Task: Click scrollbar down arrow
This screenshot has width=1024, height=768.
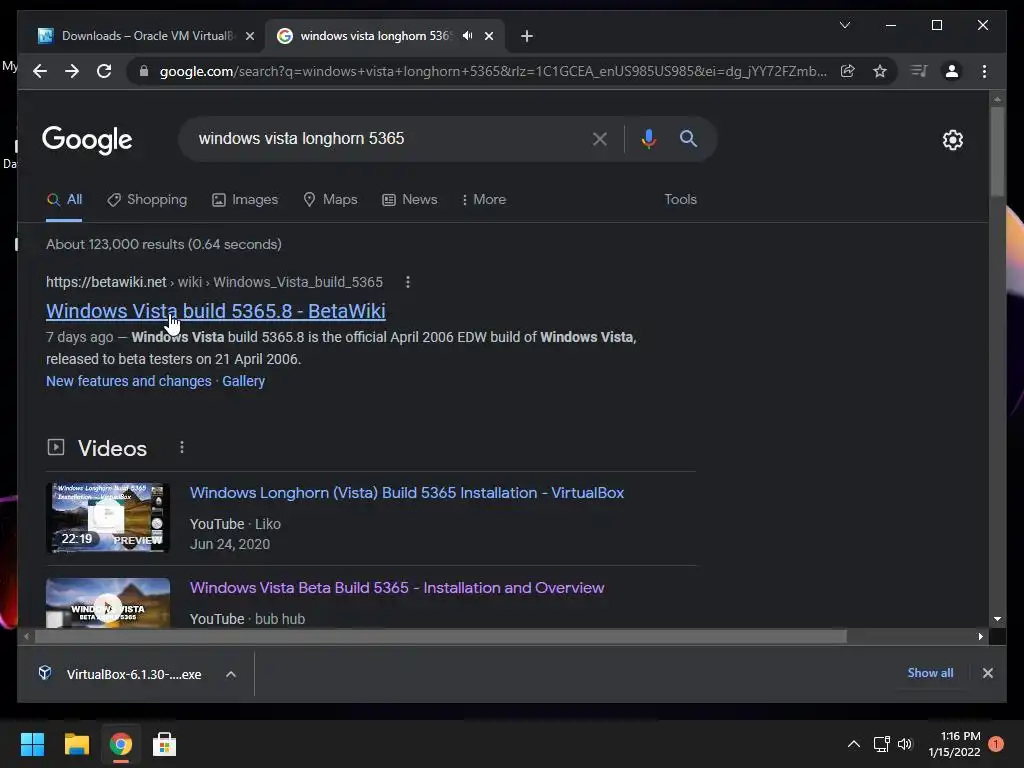Action: pyautogui.click(x=997, y=619)
